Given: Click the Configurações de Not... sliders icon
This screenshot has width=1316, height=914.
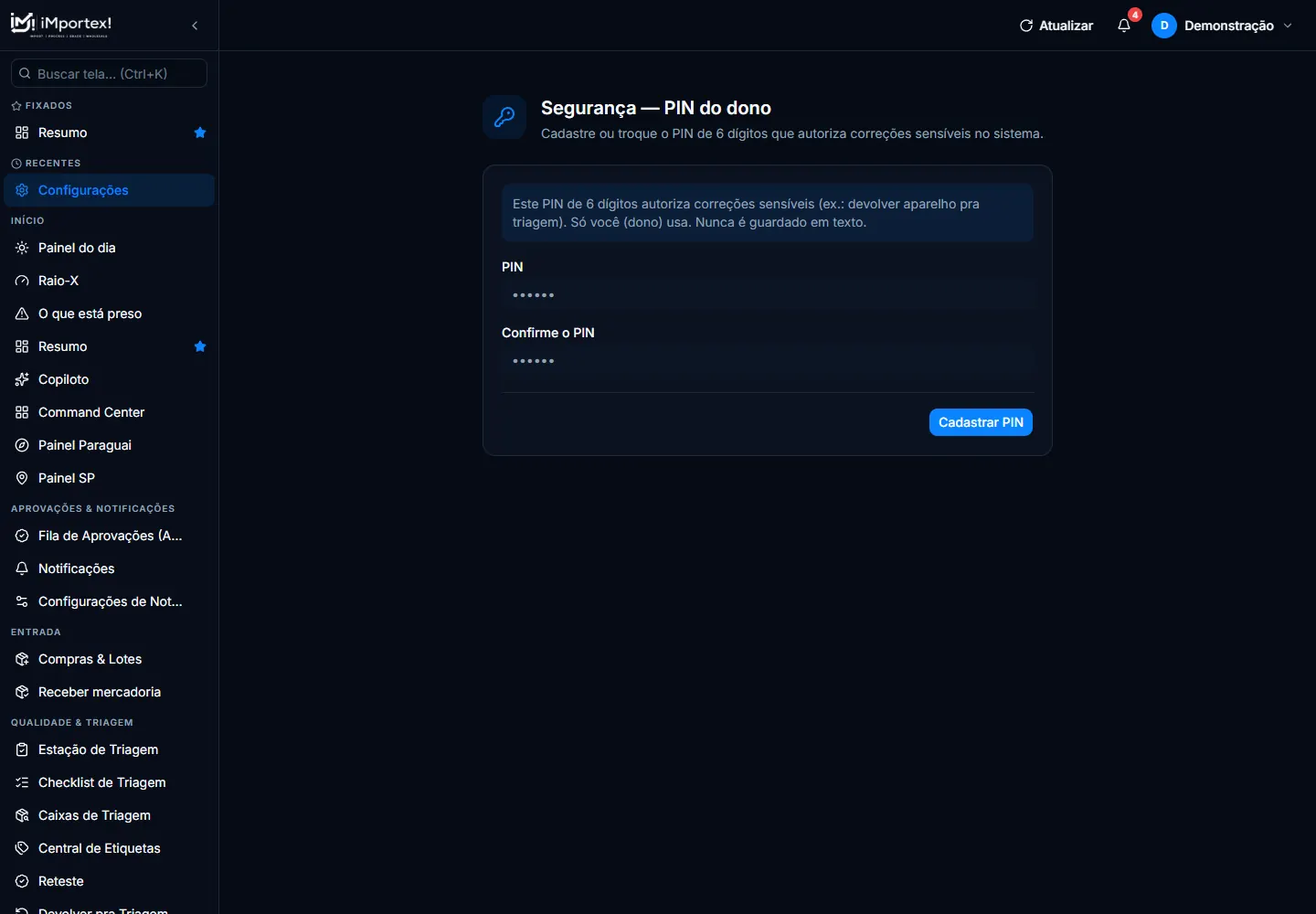Looking at the screenshot, I should pos(22,601).
